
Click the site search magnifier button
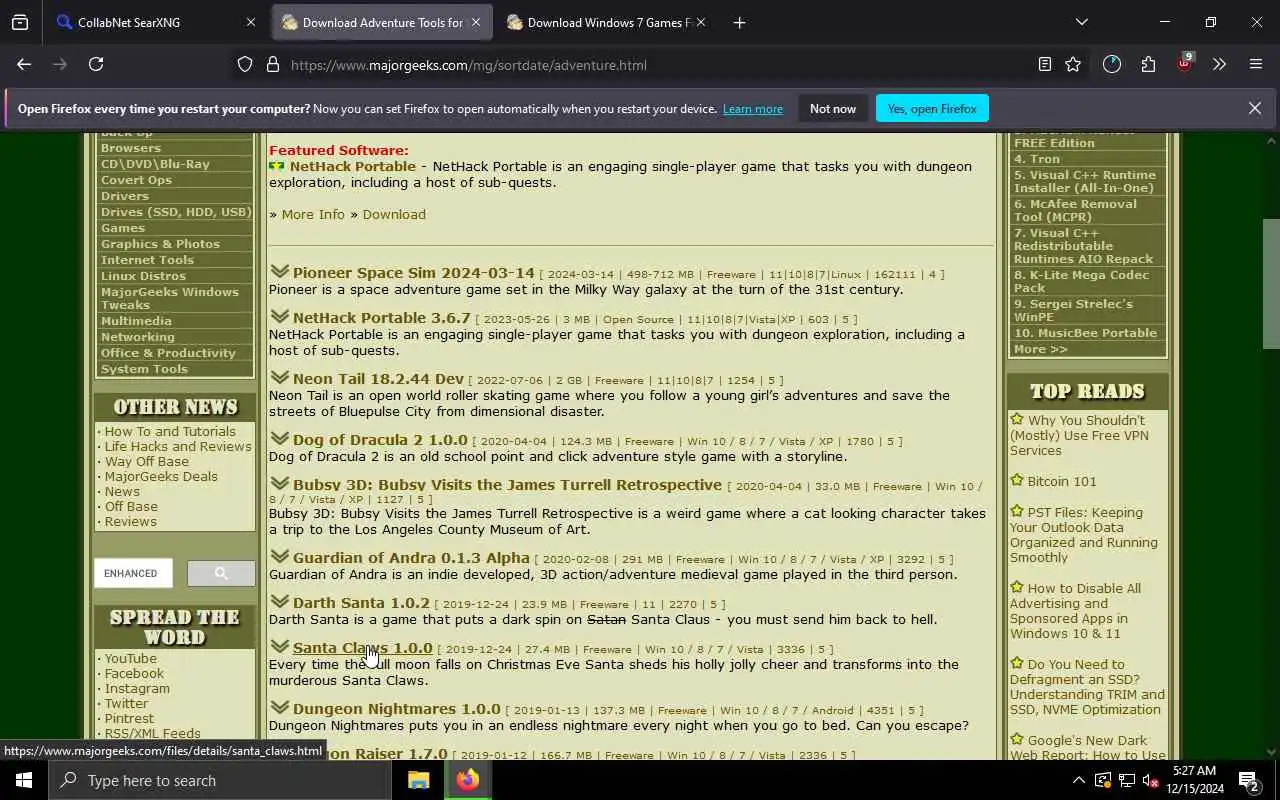[x=221, y=573]
